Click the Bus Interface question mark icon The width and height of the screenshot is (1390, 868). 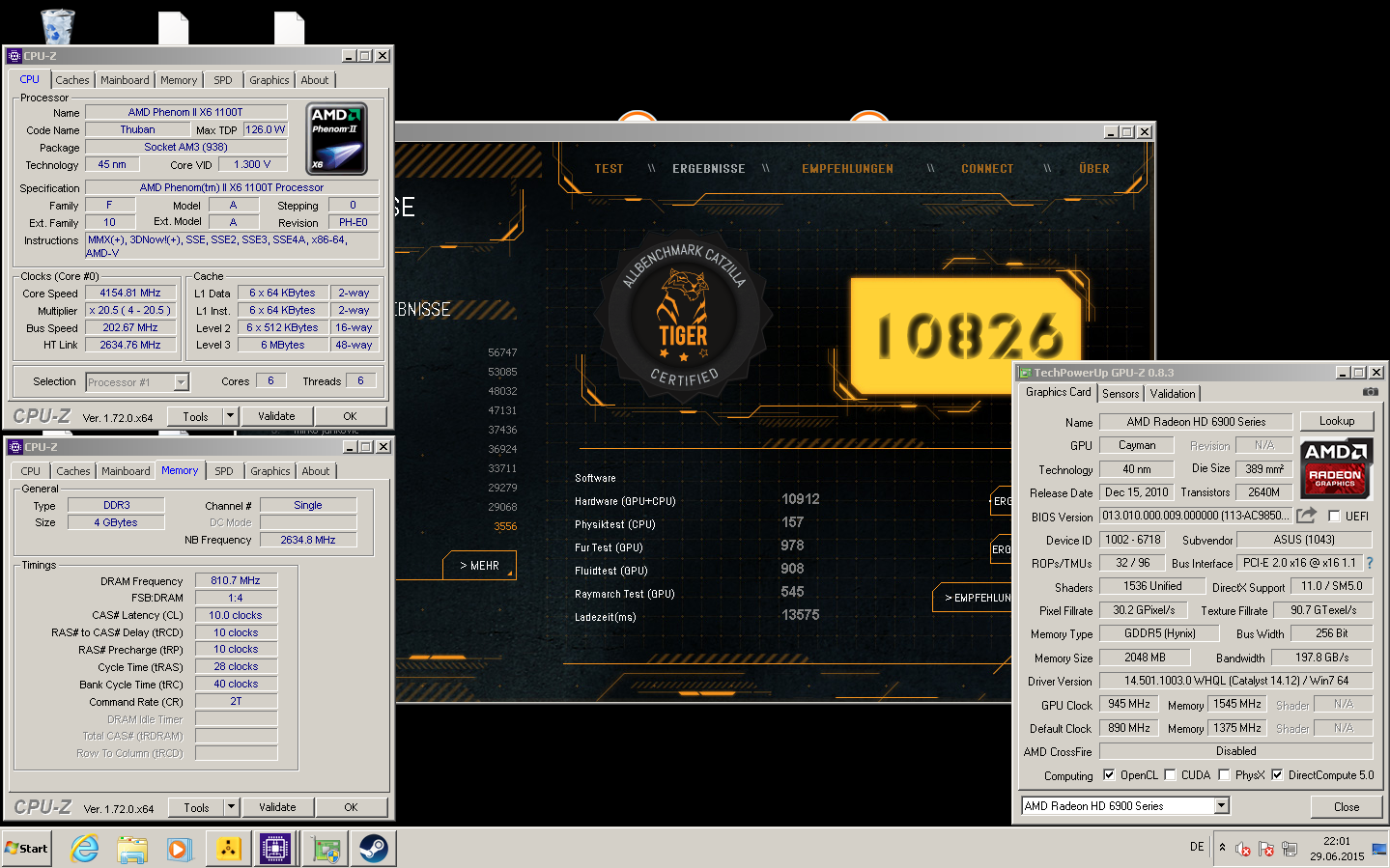click(1369, 563)
